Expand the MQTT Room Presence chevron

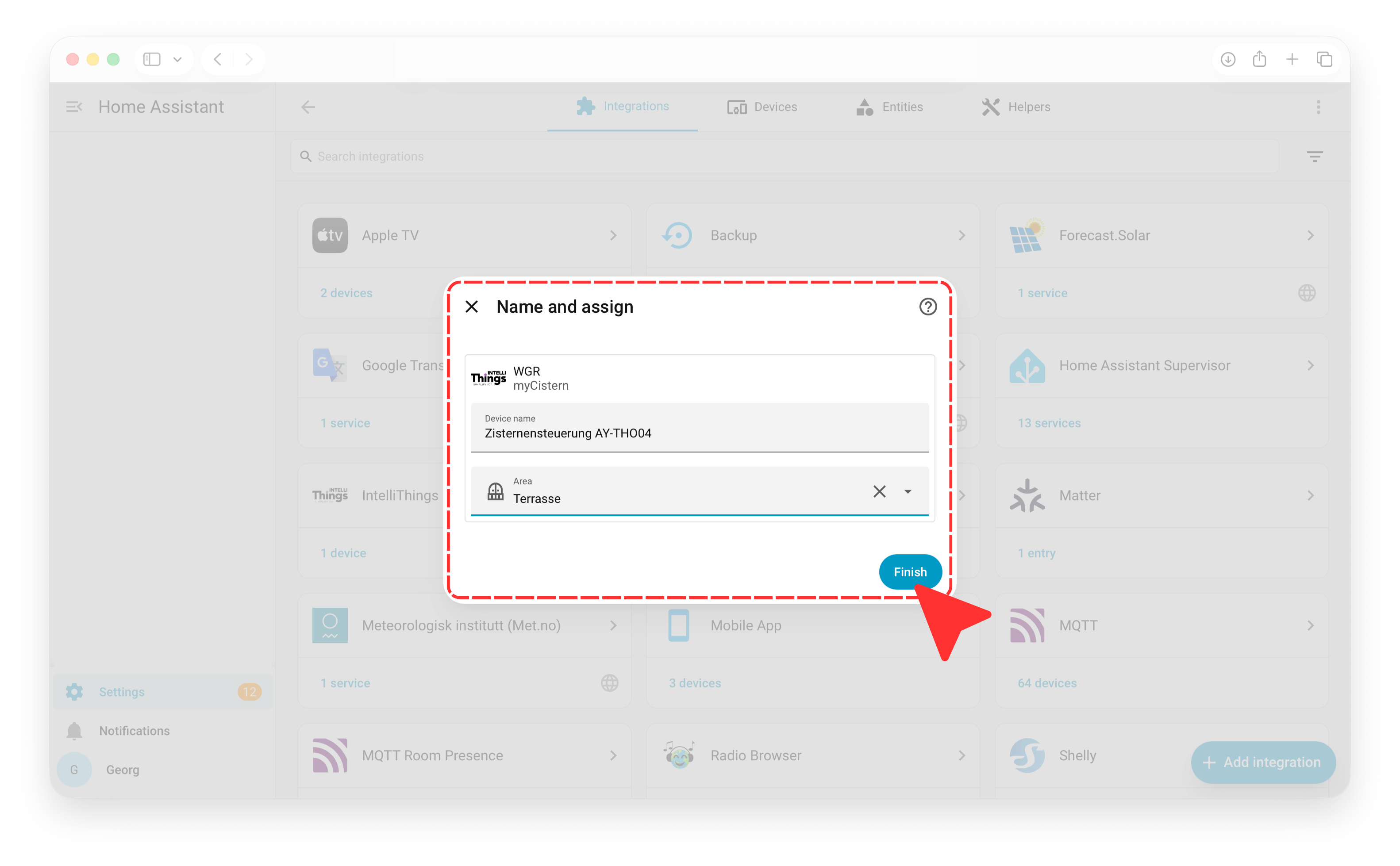(x=613, y=755)
